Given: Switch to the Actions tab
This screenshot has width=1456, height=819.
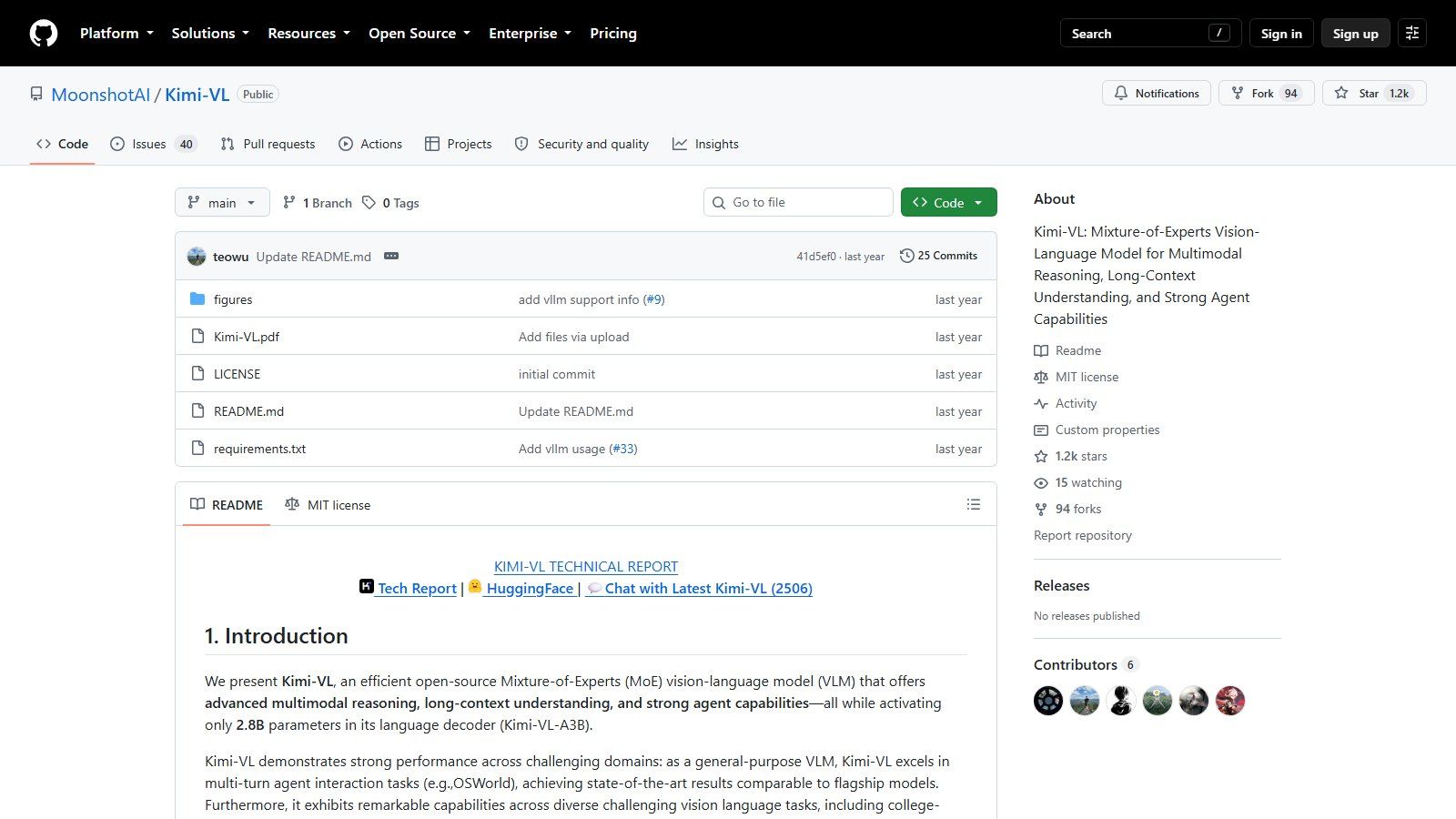Looking at the screenshot, I should tap(370, 144).
